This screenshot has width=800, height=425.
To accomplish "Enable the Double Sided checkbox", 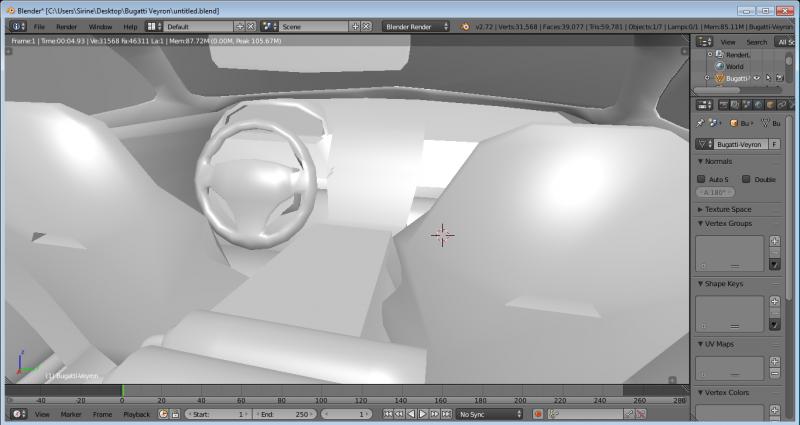I will point(746,179).
